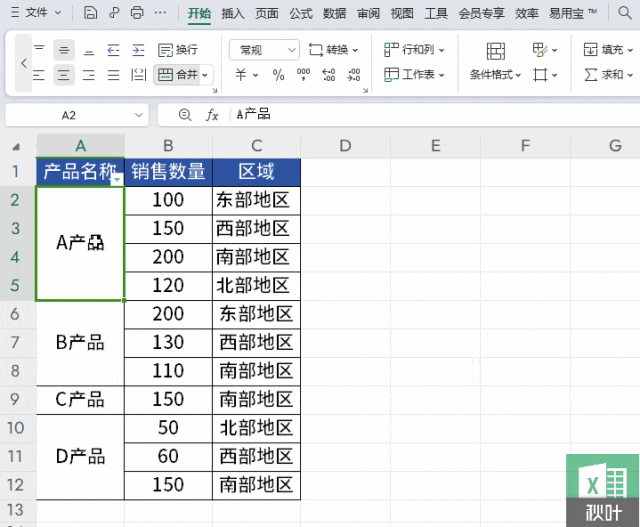Viewport: 640px width, 527px height.
Task: Apply percent style
Action: [x=278, y=75]
